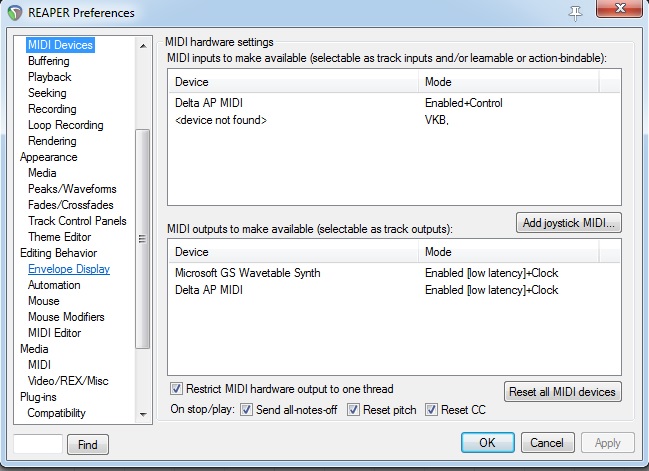Click the Cancel button
This screenshot has height=471, width=649.
click(547, 443)
